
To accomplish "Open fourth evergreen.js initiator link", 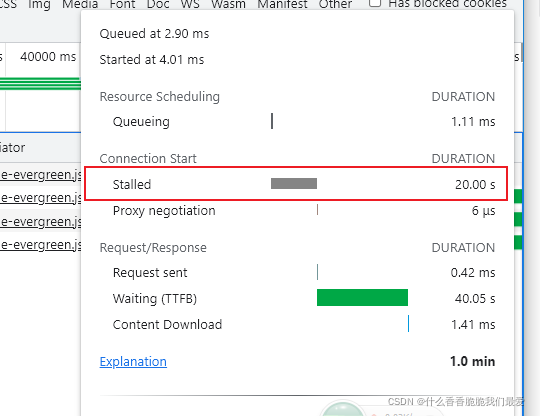I will click(x=41, y=245).
